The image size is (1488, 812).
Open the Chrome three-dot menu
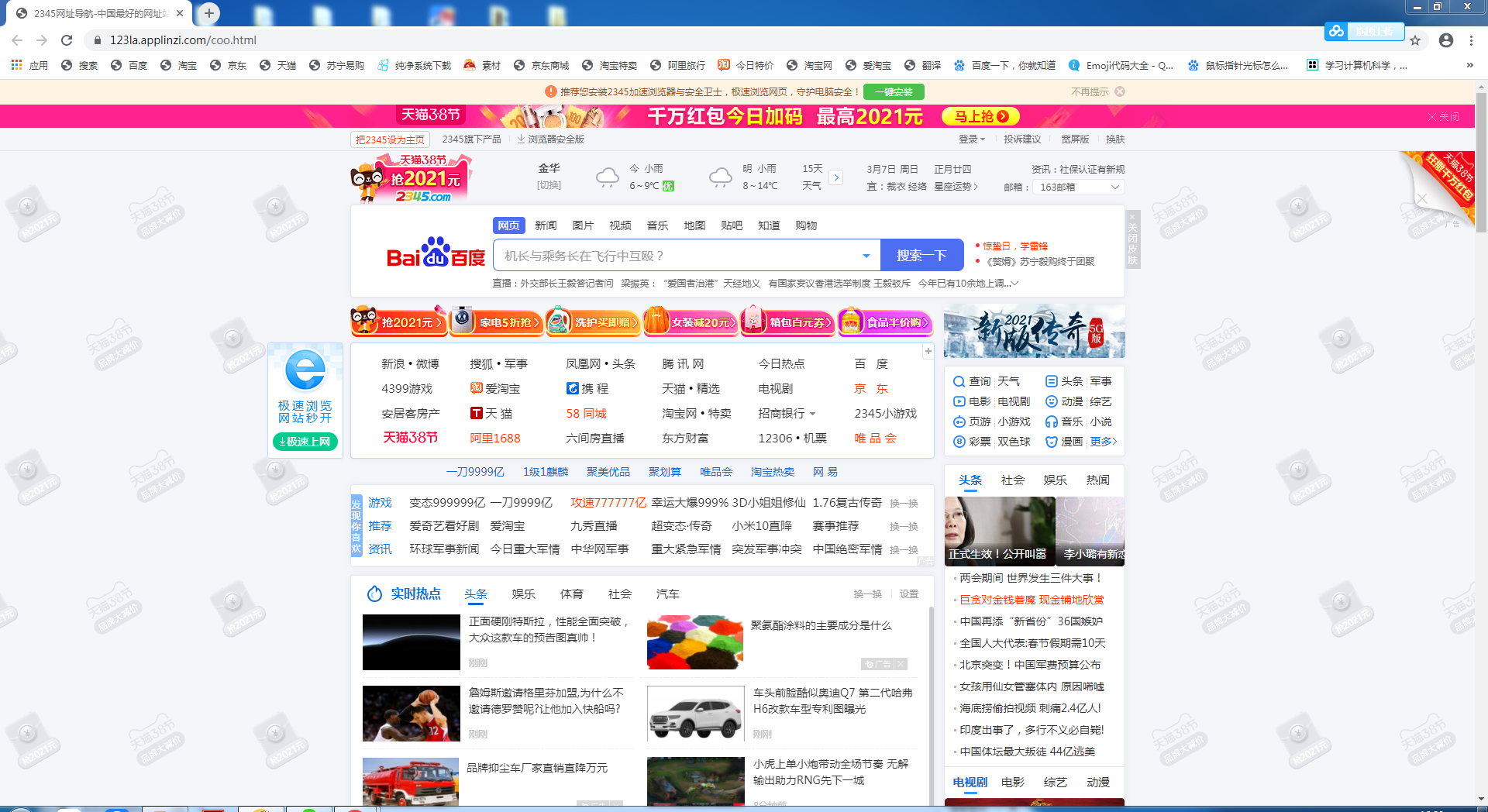pos(1471,40)
